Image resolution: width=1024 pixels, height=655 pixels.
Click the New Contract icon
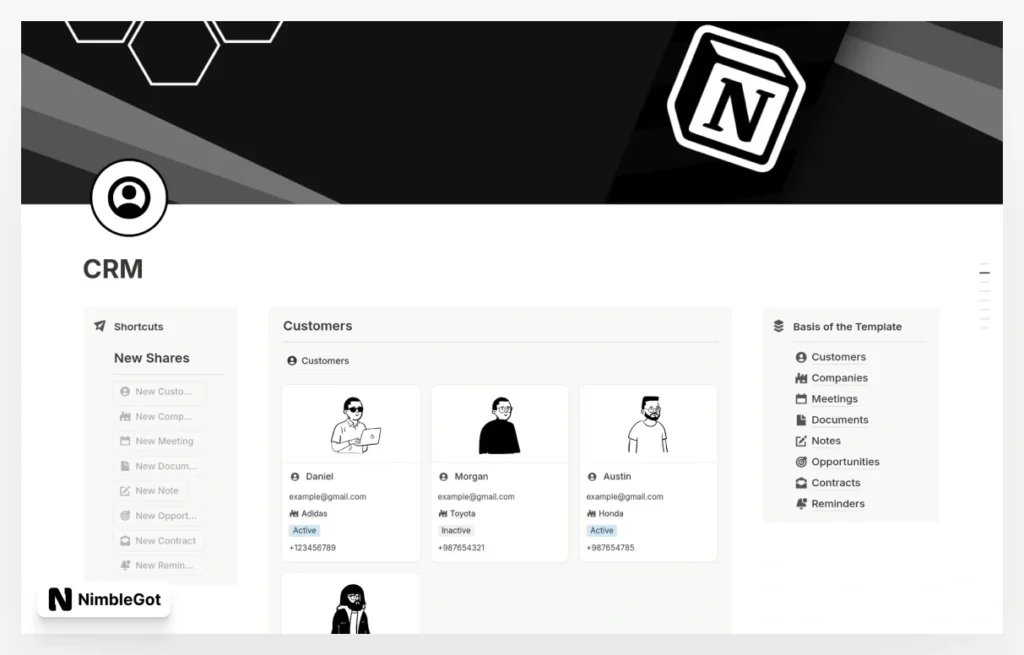point(125,541)
